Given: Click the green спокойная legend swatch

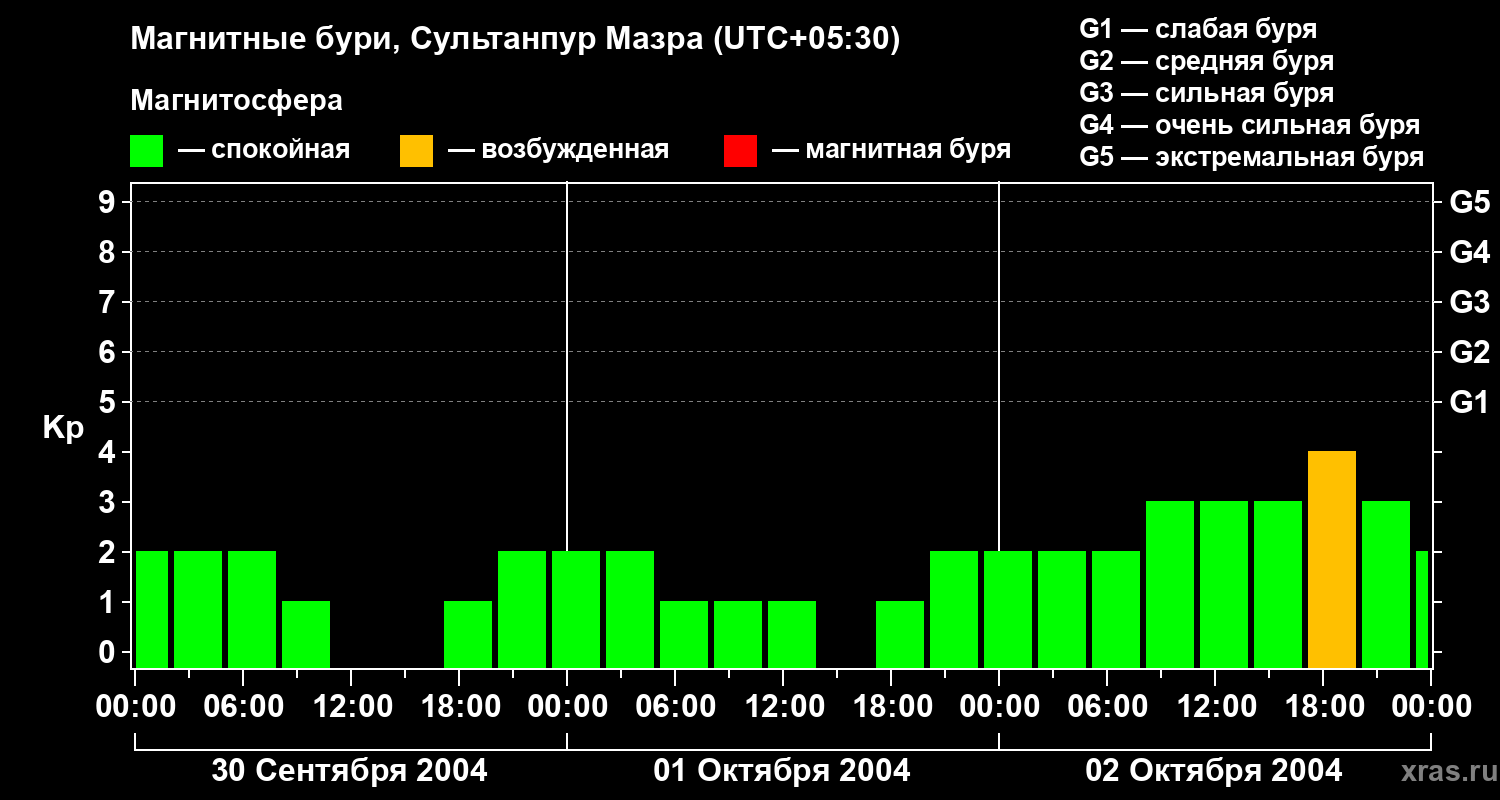Looking at the screenshot, I should pos(146,151).
